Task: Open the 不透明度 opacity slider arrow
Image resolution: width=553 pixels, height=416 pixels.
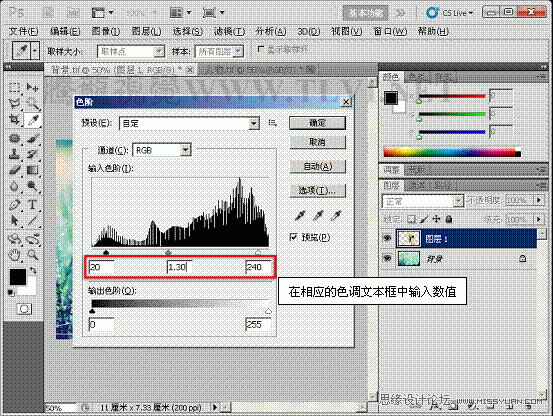Action: (x=539, y=200)
